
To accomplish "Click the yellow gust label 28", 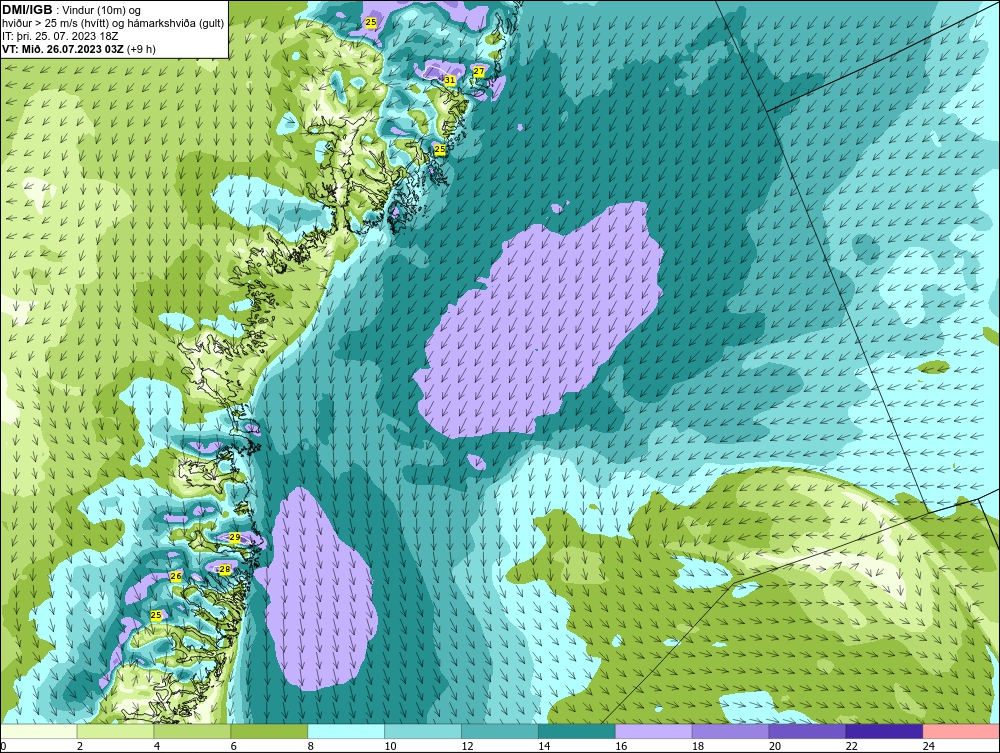I will (224, 569).
